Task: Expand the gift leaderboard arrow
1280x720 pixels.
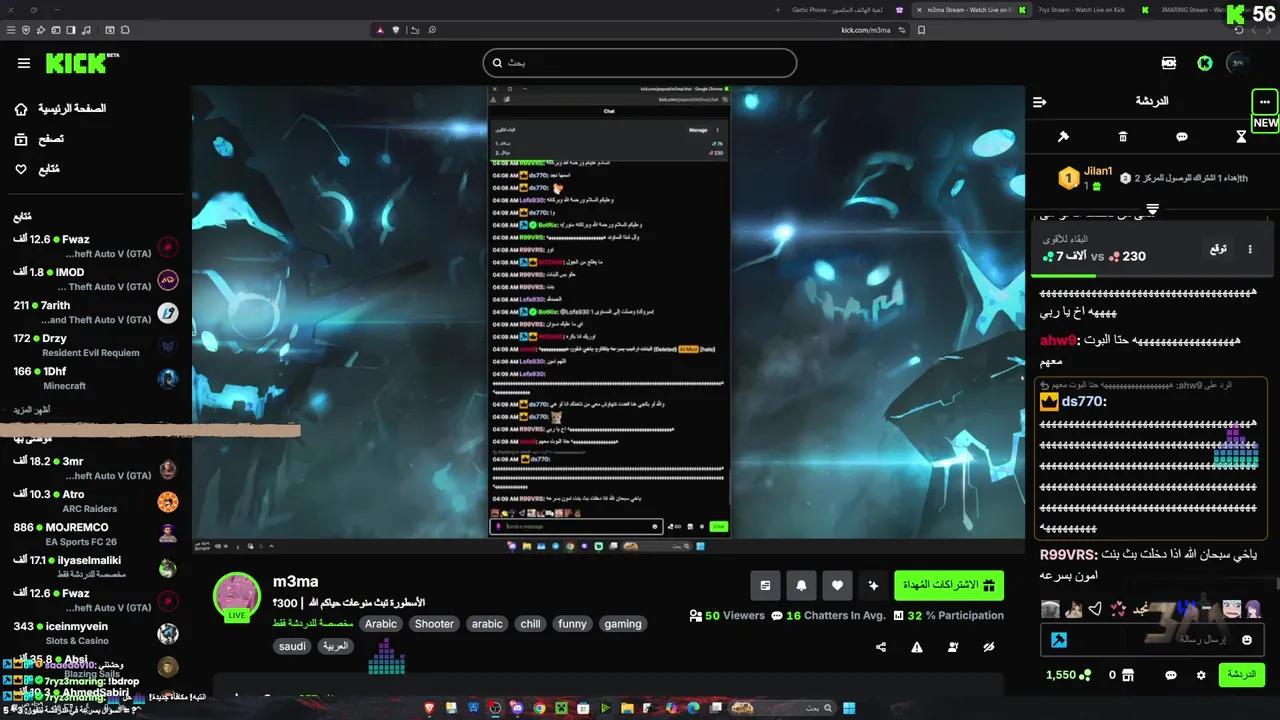Action: pos(1152,209)
